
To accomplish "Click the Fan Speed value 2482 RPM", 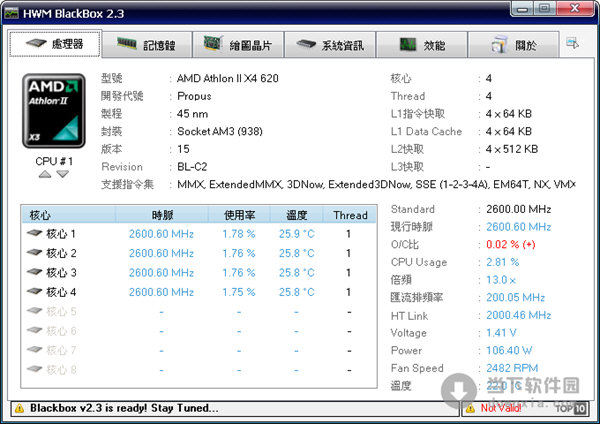I will click(x=512, y=368).
